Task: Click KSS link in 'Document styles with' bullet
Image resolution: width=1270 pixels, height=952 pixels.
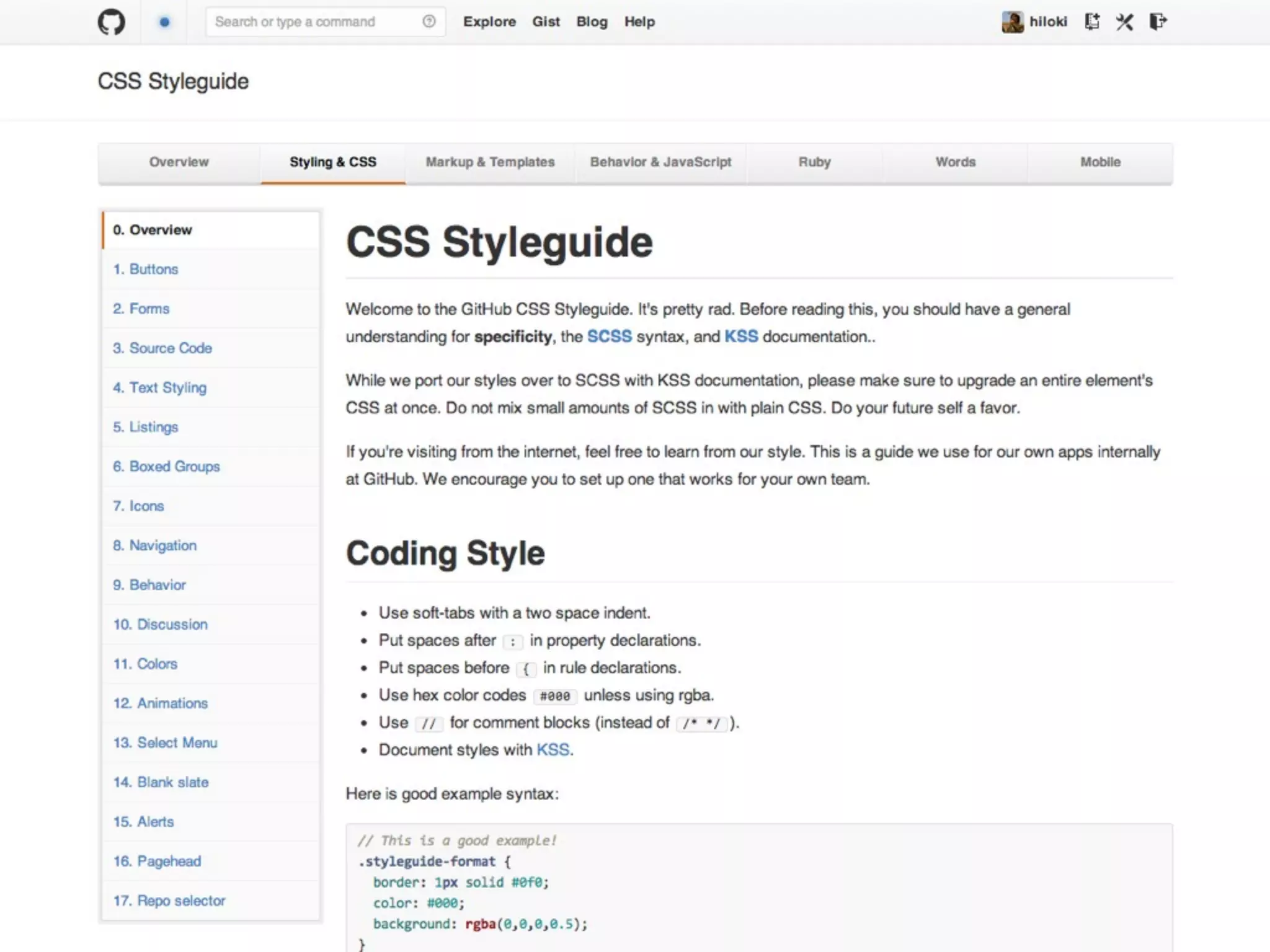Action: [553, 750]
